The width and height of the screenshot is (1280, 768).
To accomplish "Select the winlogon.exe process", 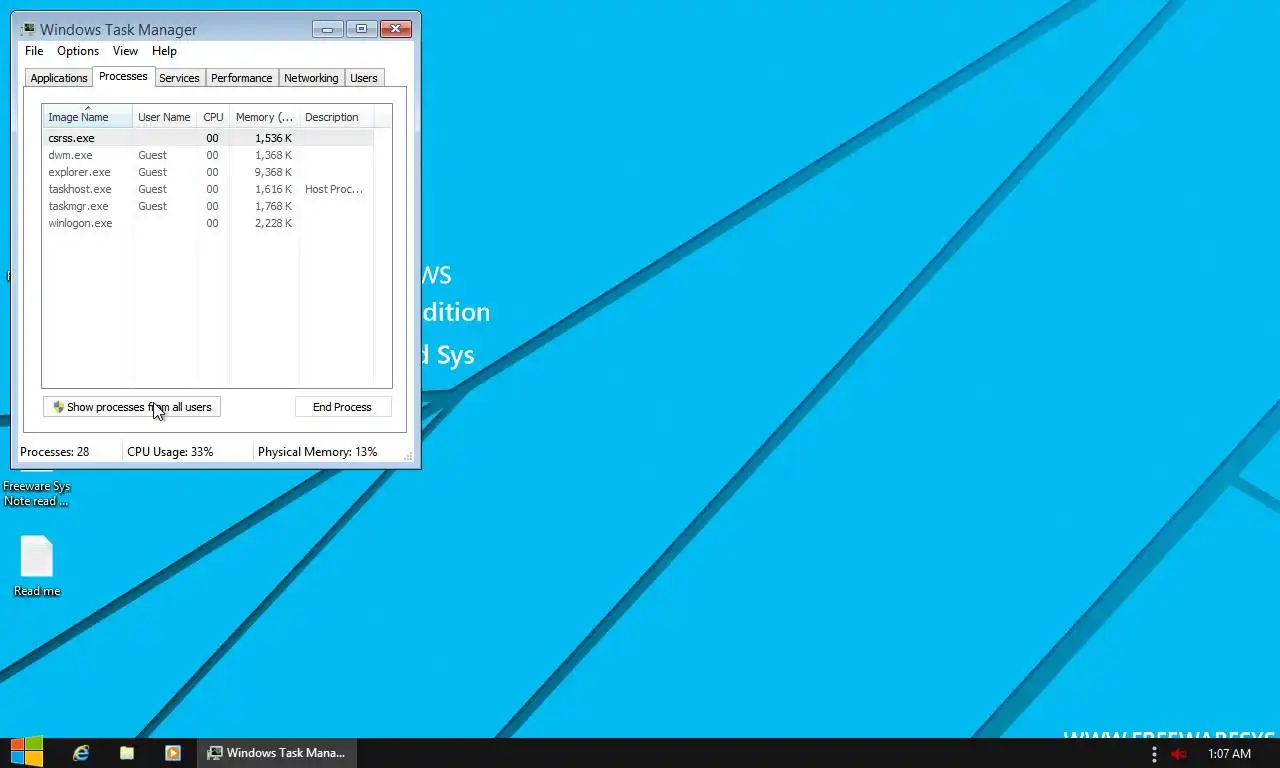I will pos(208,223).
